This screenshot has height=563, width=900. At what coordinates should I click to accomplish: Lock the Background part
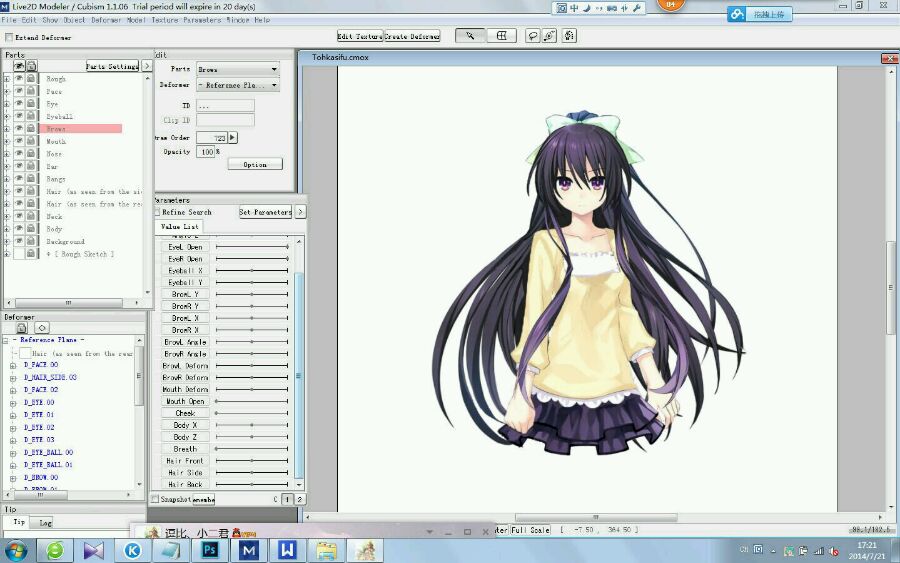tap(31, 241)
